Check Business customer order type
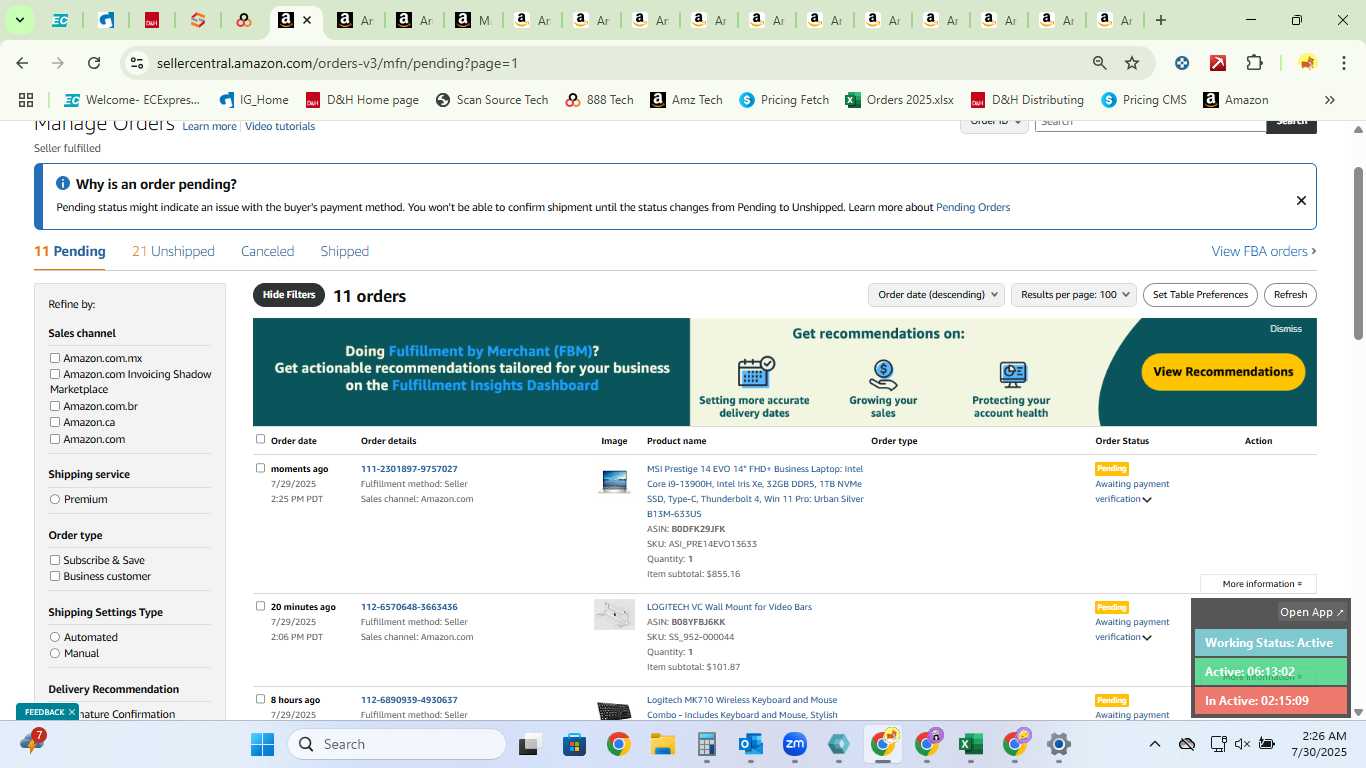Image resolution: width=1366 pixels, height=768 pixels. tap(55, 576)
